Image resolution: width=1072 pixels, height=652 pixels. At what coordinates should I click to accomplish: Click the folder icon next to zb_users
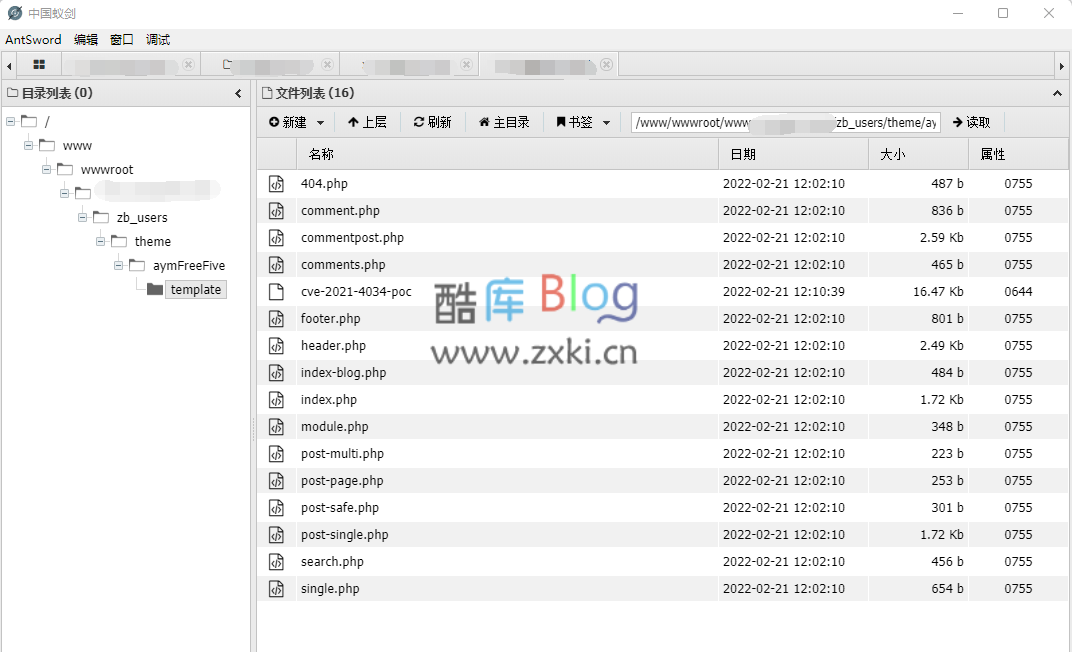[101, 217]
